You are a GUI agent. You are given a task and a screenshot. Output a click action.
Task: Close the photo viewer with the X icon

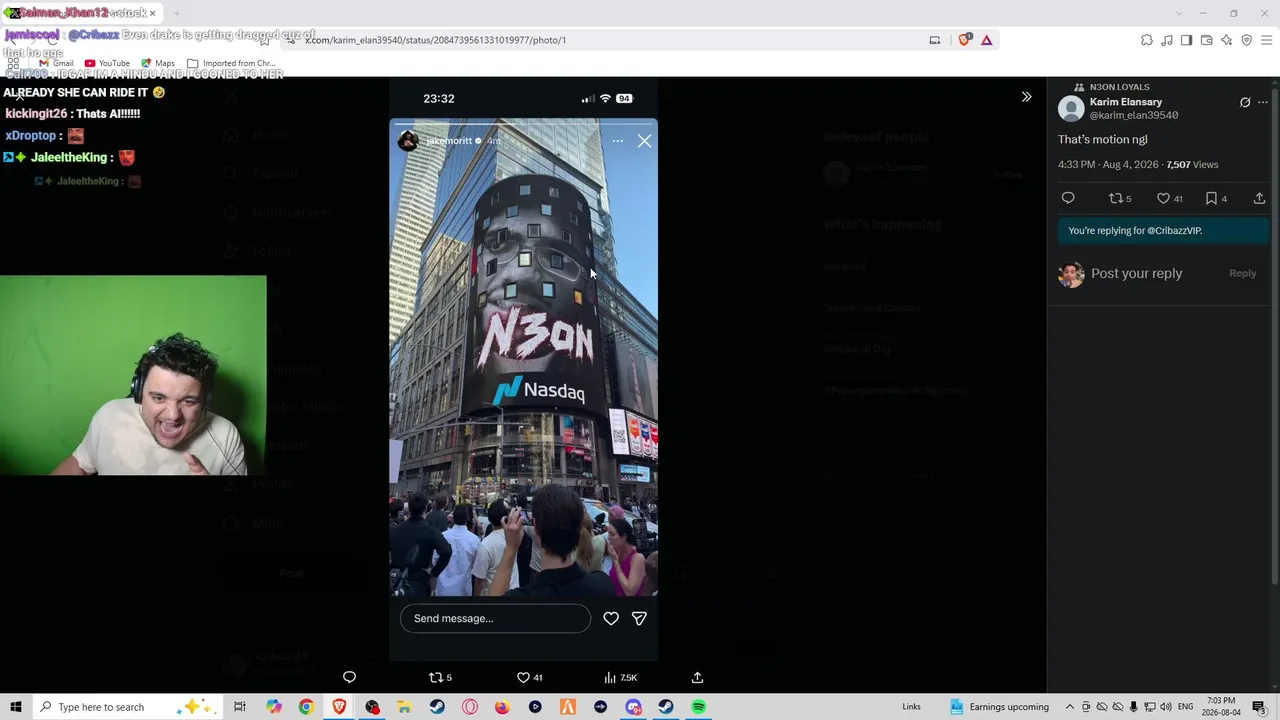20,97
